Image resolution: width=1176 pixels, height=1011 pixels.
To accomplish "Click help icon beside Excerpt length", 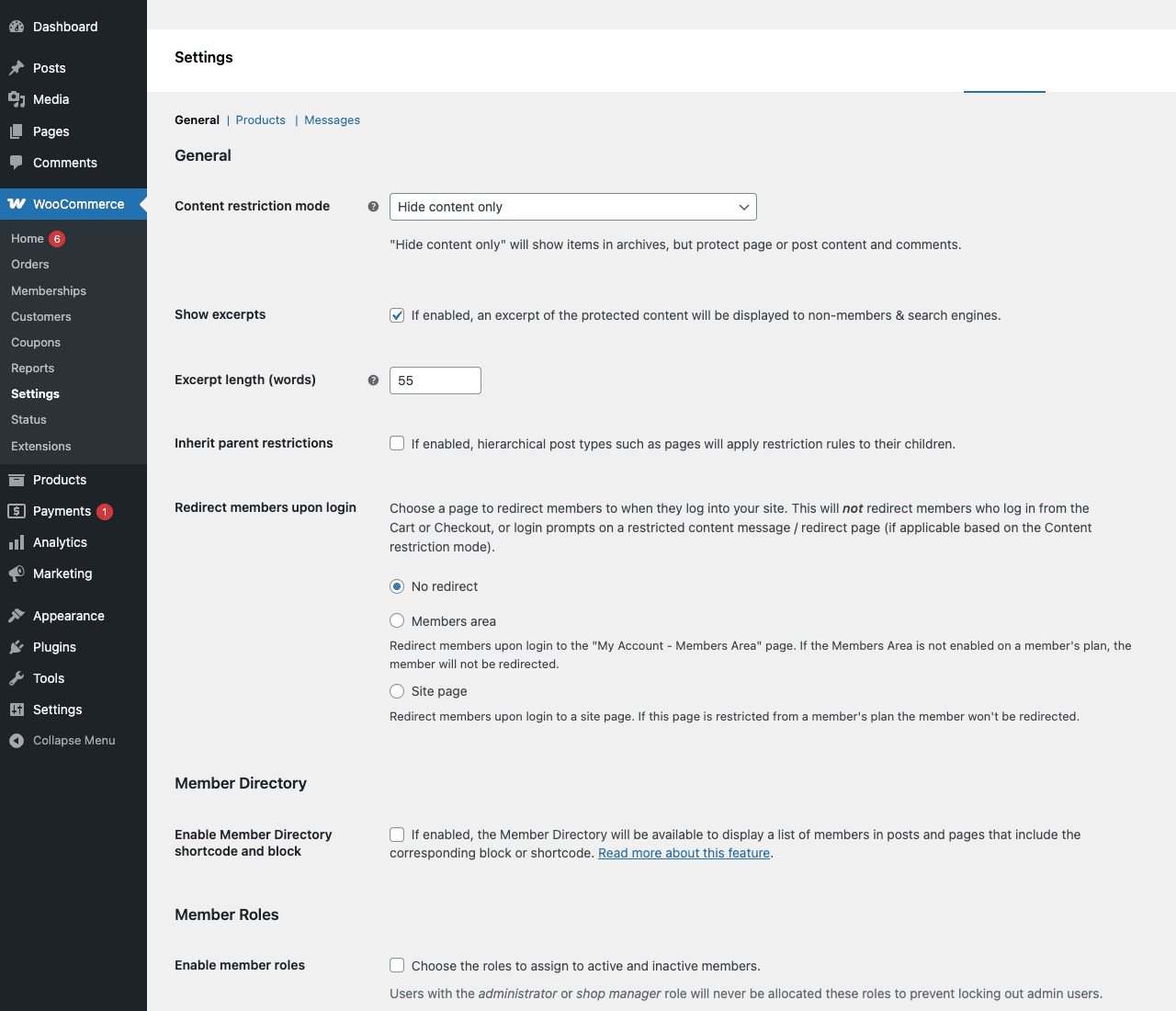I will 373,381.
